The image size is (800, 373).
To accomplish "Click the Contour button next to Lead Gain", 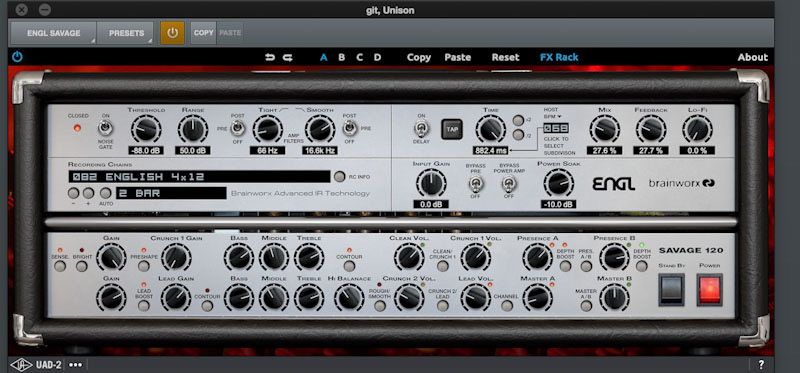I will point(207,306).
